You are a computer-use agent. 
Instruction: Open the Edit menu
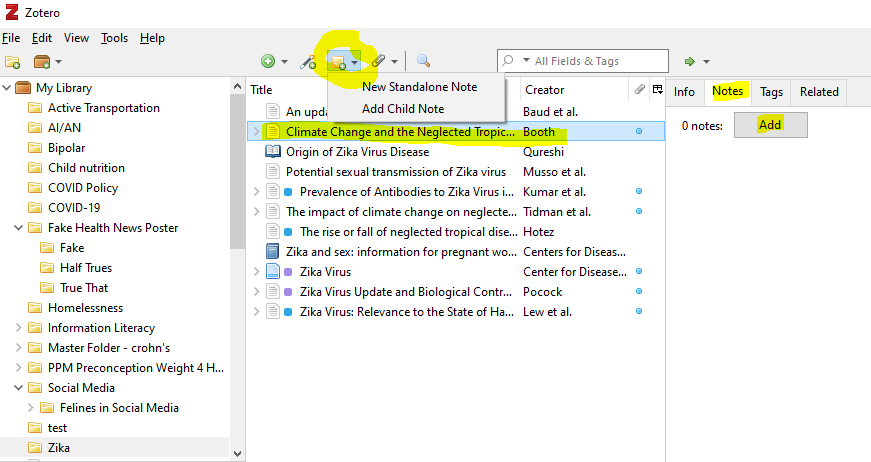42,38
